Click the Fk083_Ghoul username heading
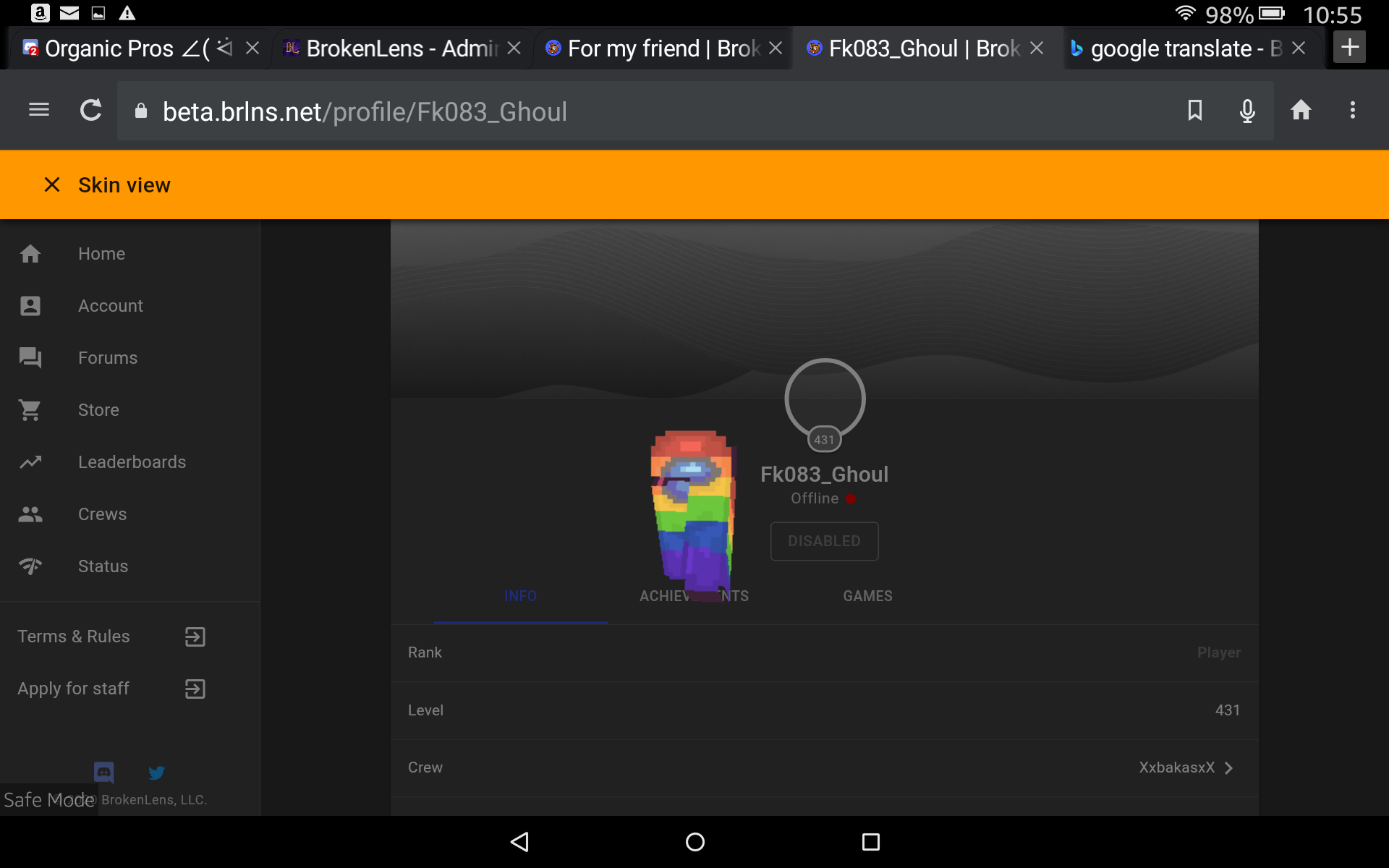The height and width of the screenshot is (868, 1389). [x=825, y=475]
